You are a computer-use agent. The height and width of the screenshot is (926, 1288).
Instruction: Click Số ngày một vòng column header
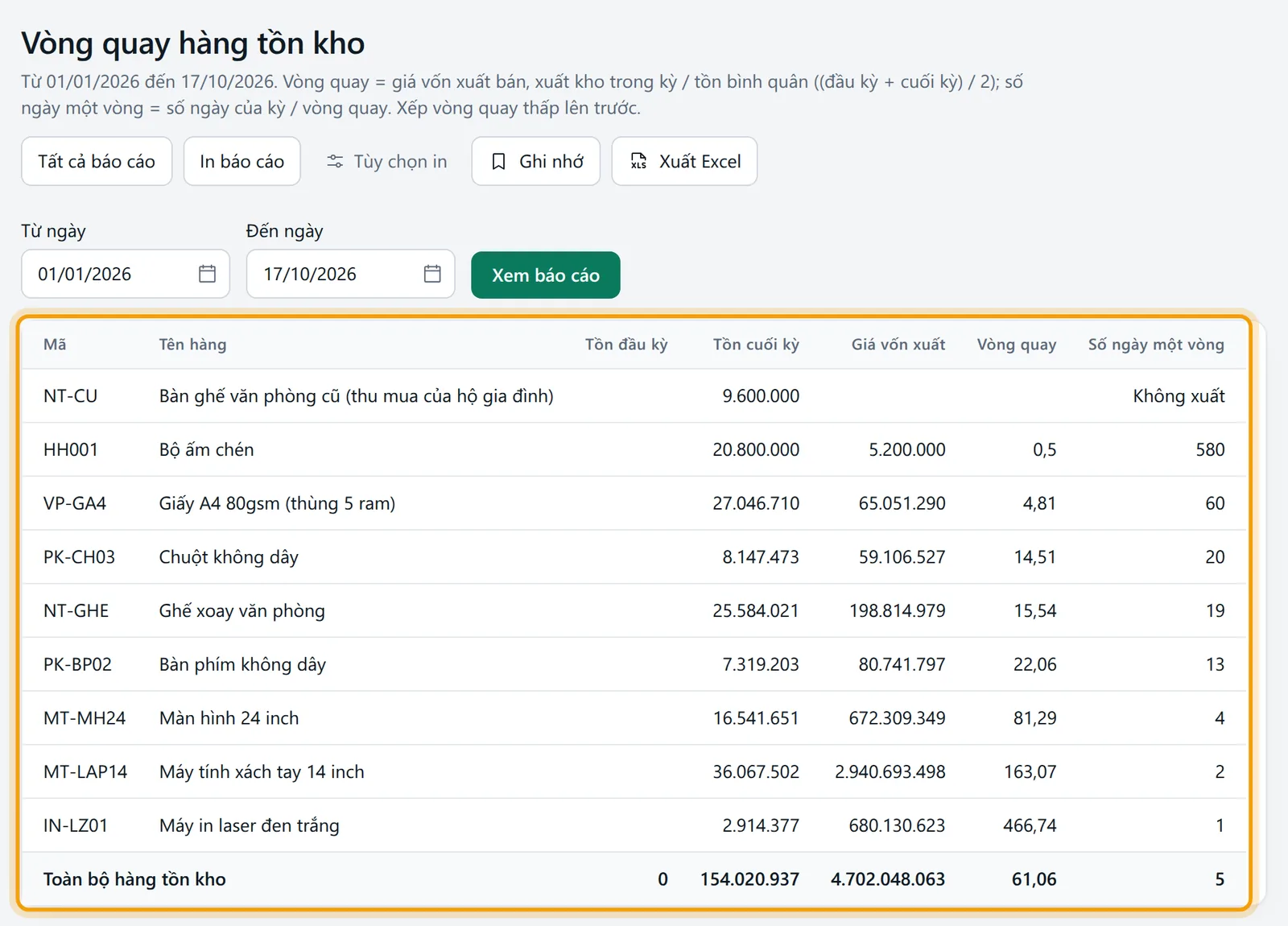(x=1156, y=345)
